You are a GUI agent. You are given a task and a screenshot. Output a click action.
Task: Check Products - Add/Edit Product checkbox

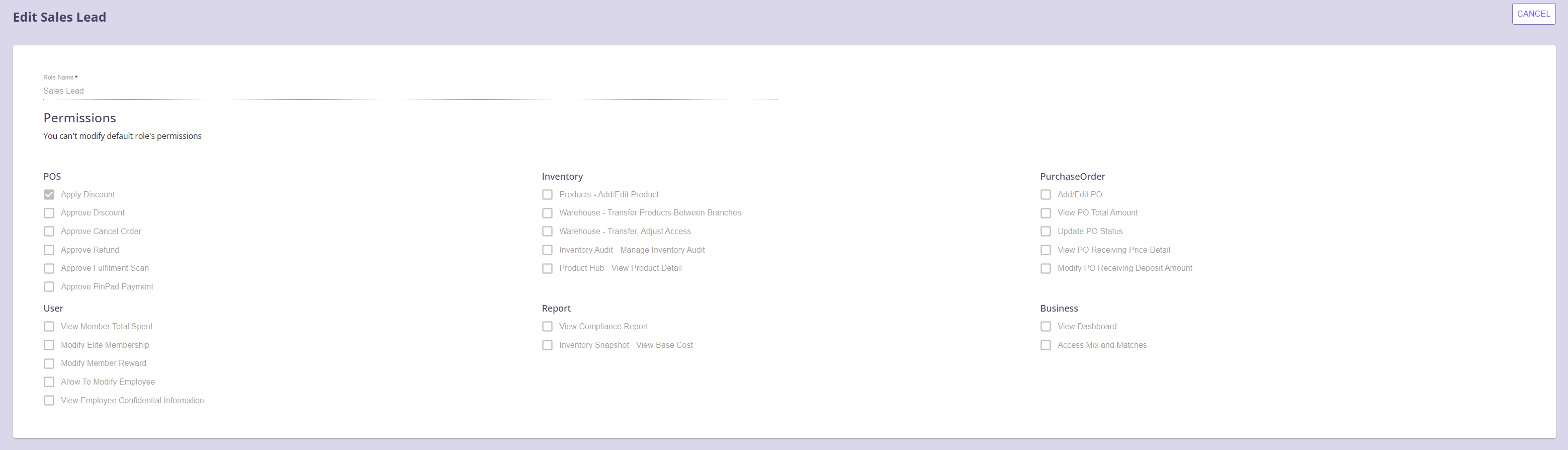(547, 194)
